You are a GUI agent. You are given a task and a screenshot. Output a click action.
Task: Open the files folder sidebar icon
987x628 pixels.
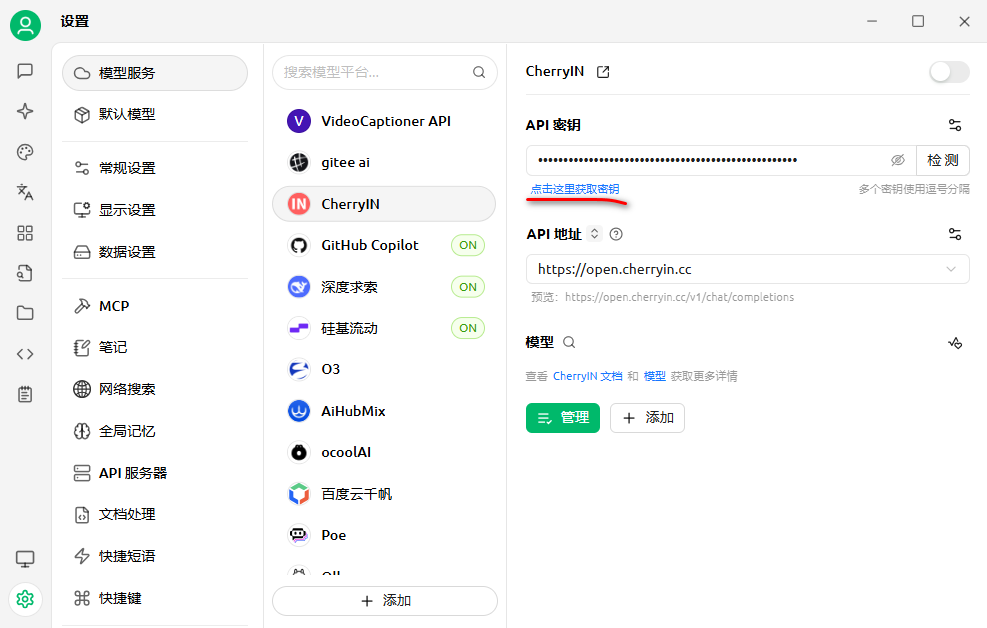pos(25,313)
